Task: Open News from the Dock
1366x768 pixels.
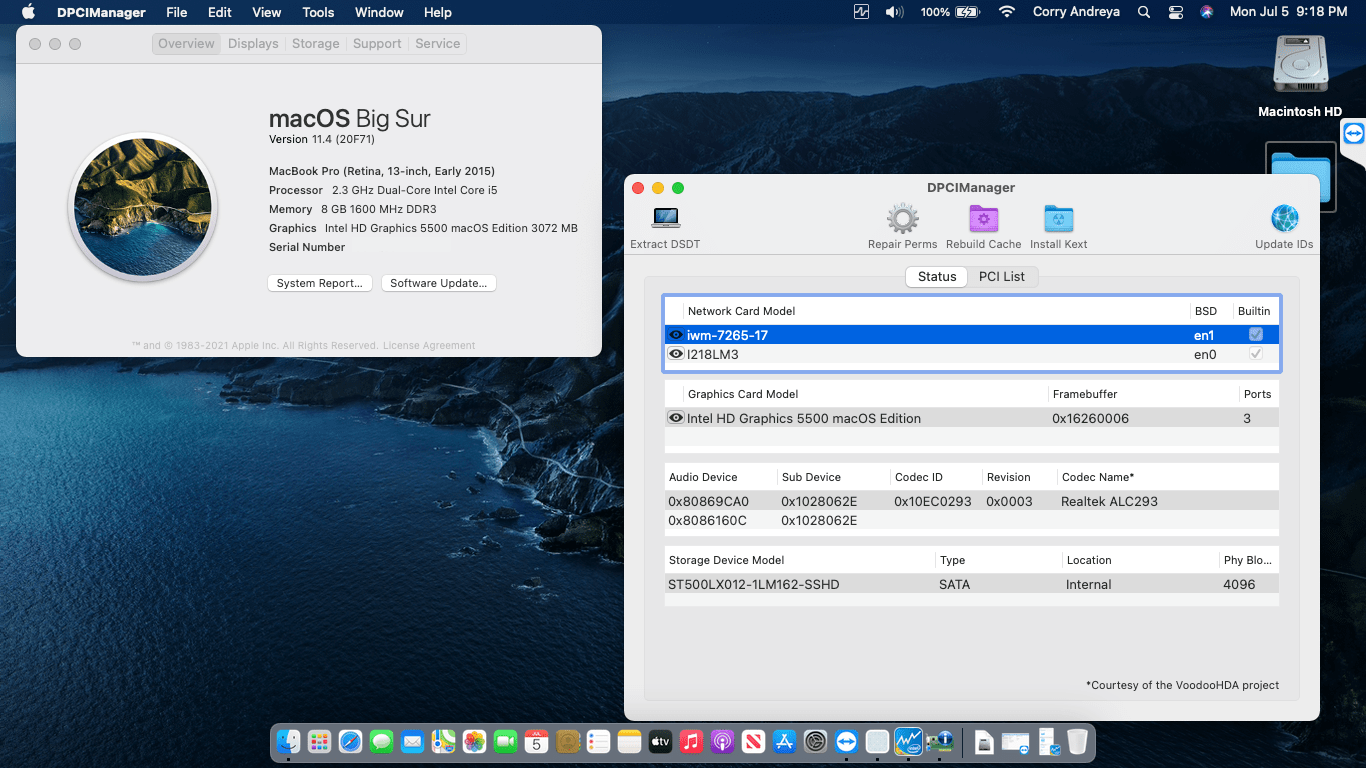Action: coord(753,741)
